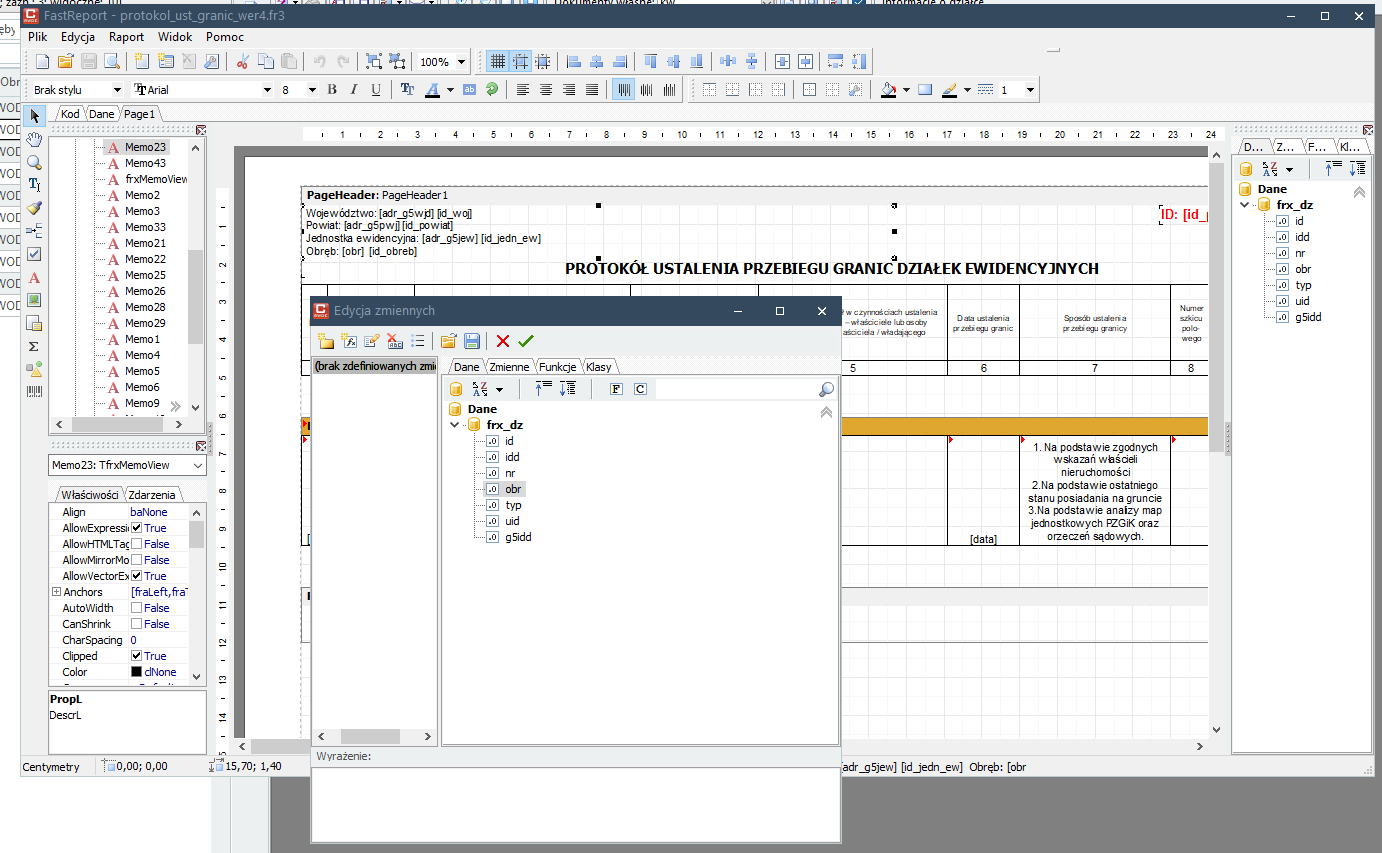Click the Bold formatting button
Viewport: 1382px width, 853px height.
332,90
